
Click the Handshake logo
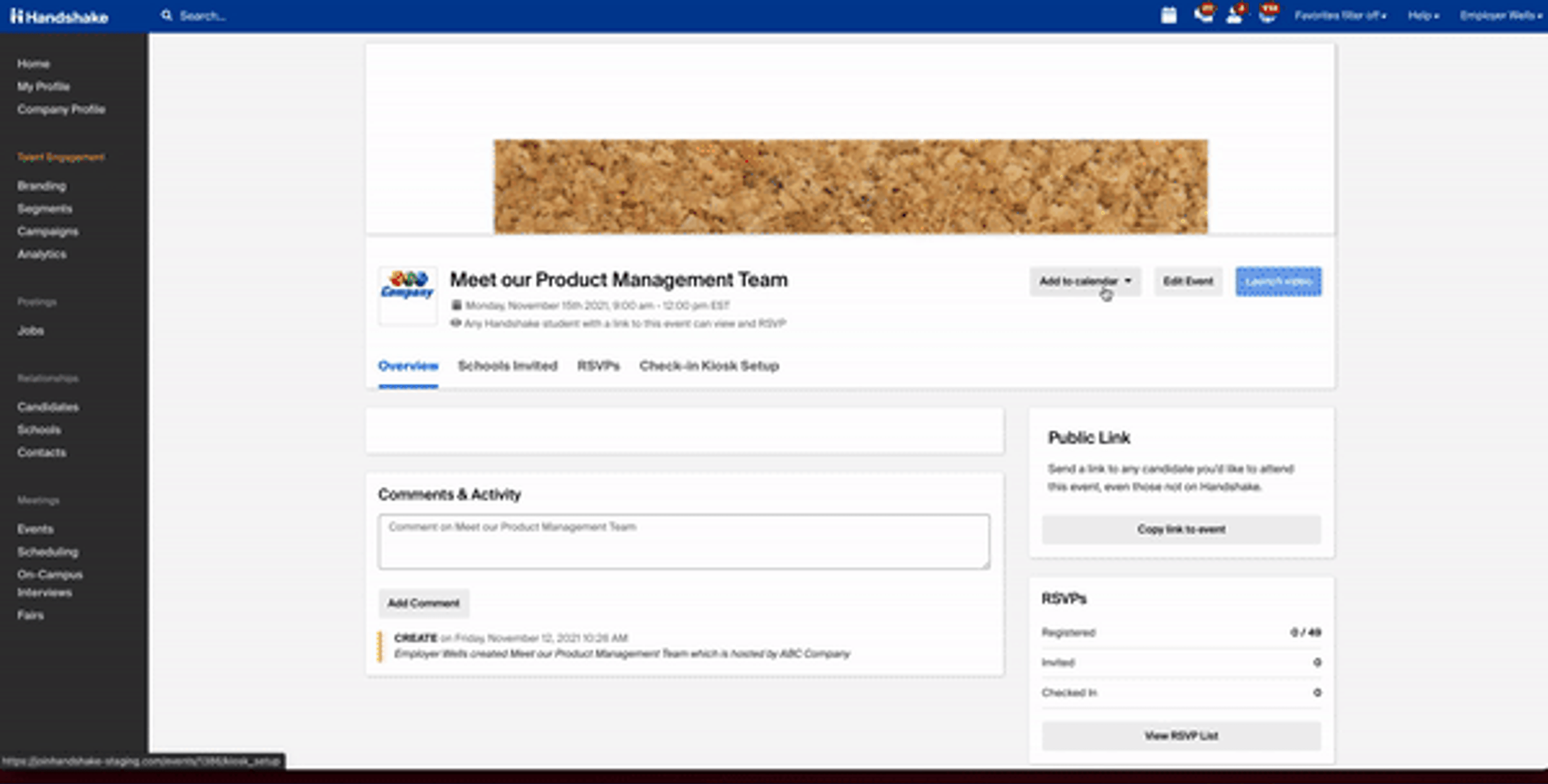point(59,16)
